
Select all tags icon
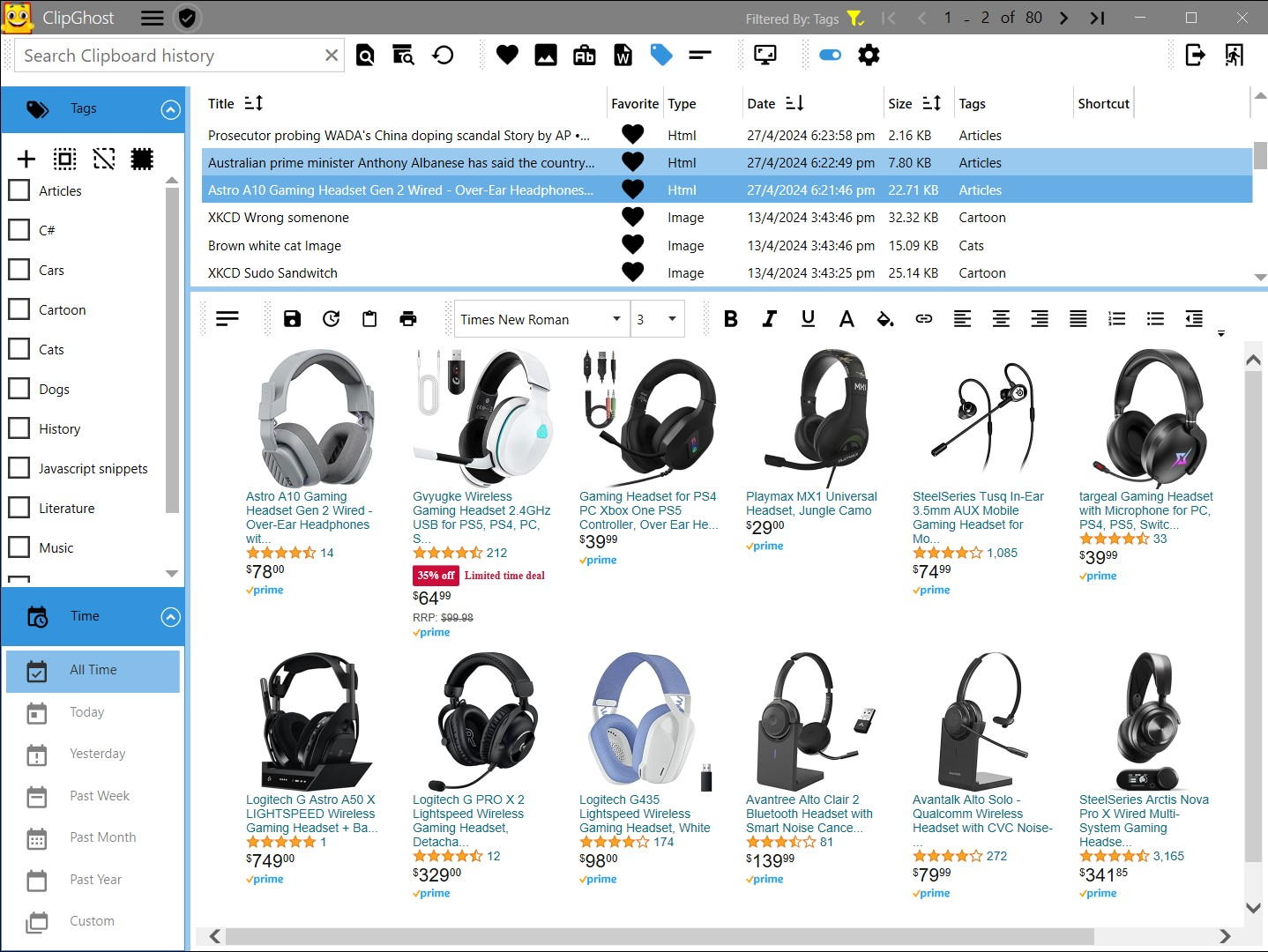[x=65, y=159]
